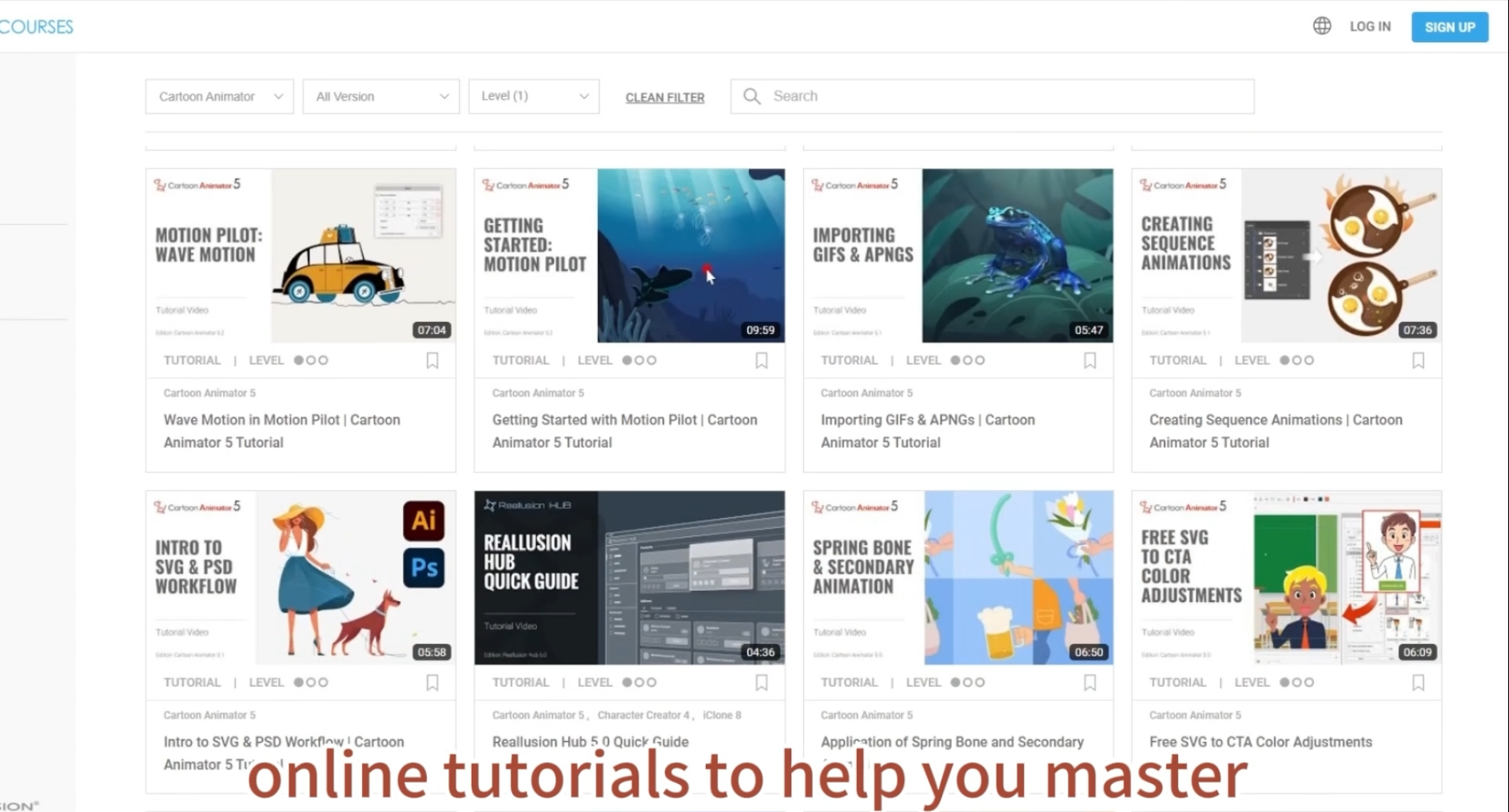Bookmark the Reallusion Hub Quick Guide tutorial
This screenshot has width=1509, height=812.
click(x=762, y=683)
